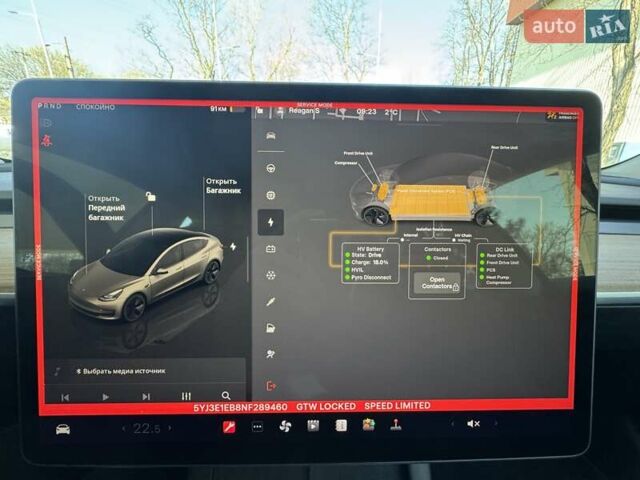Open the media equalizer settings icon
The width and height of the screenshot is (640, 480).
pyautogui.click(x=186, y=396)
